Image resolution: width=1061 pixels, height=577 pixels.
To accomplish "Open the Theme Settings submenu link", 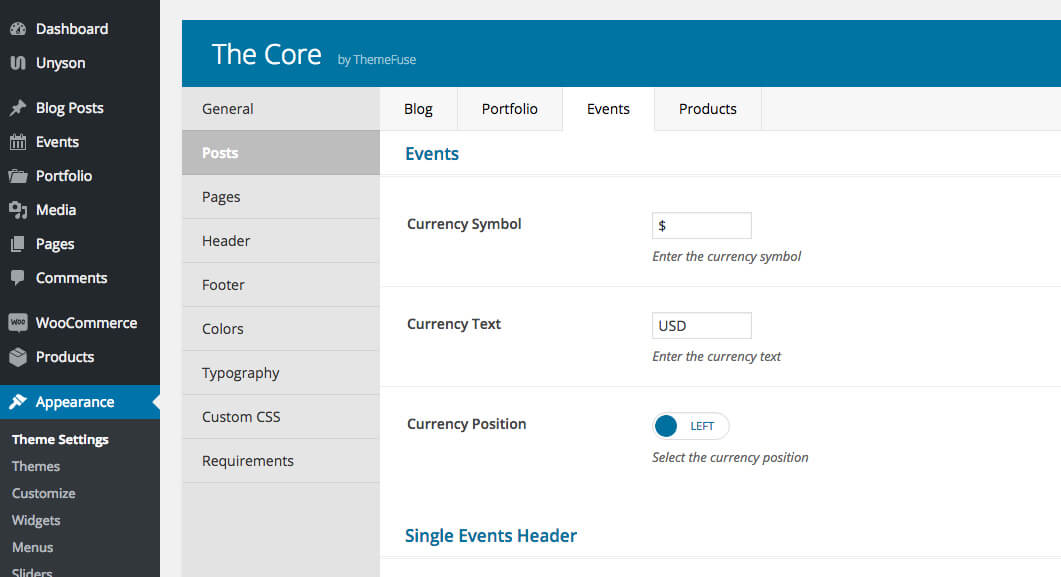I will (60, 440).
